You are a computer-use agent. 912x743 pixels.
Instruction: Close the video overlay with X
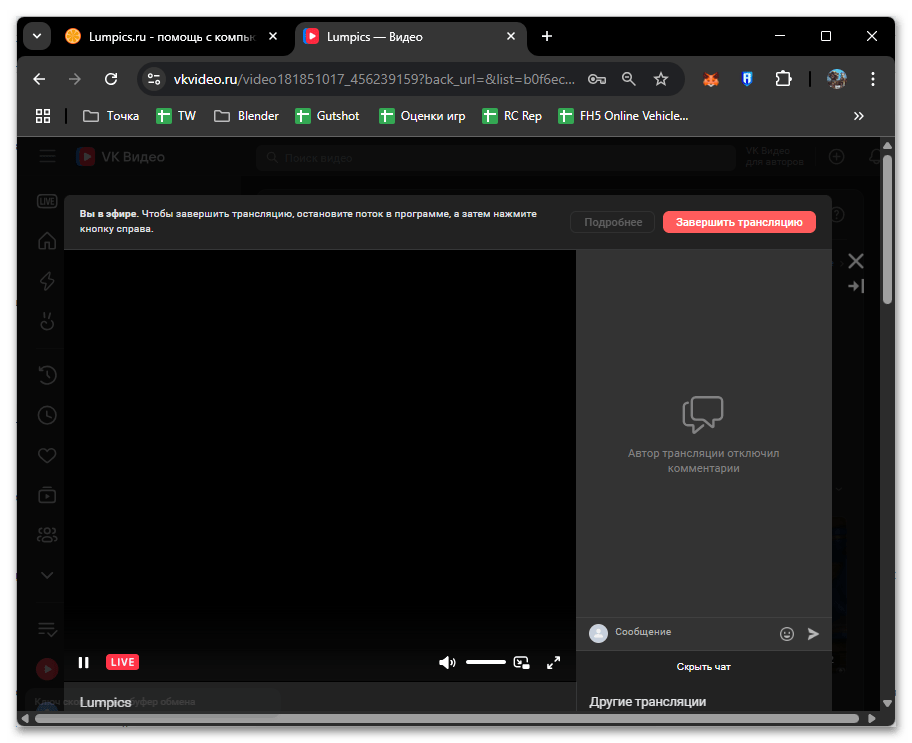(x=855, y=261)
